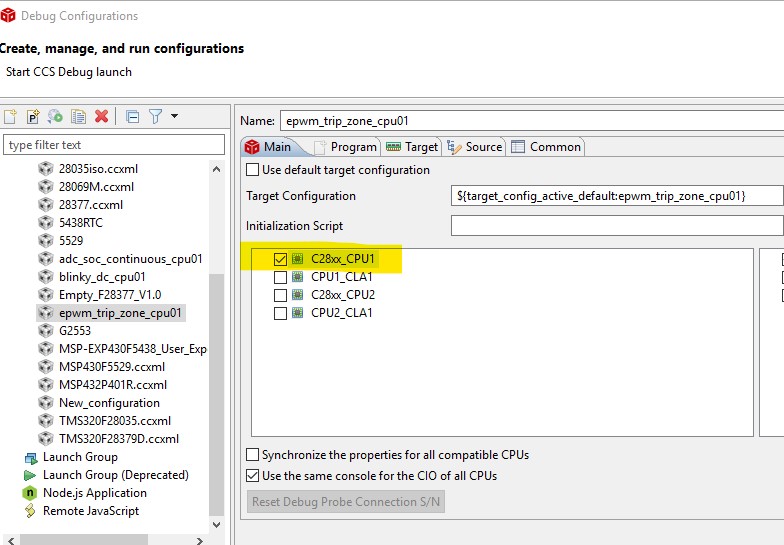Screen dimensions: 784x545
Task: Select Empty_F28377_V1.0 configuration
Action: tap(110, 295)
